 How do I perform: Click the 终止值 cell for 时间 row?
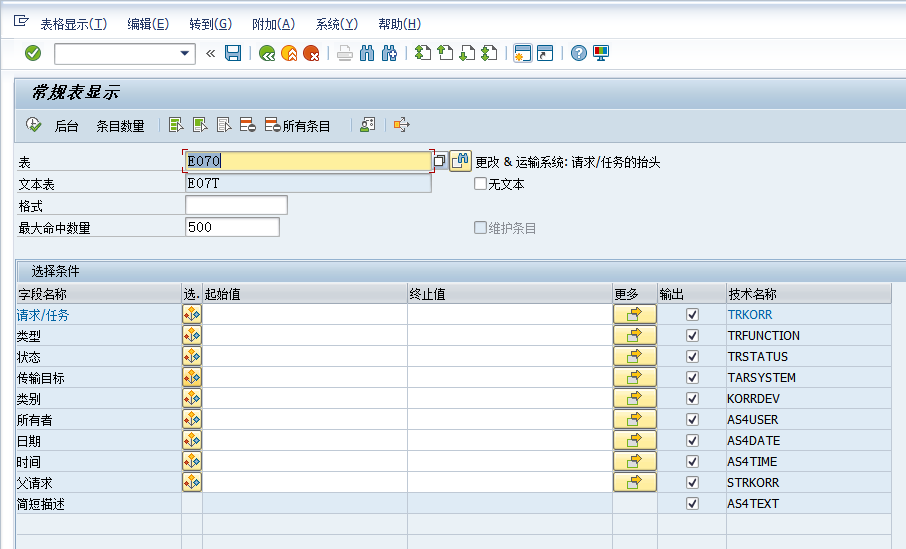[510, 461]
